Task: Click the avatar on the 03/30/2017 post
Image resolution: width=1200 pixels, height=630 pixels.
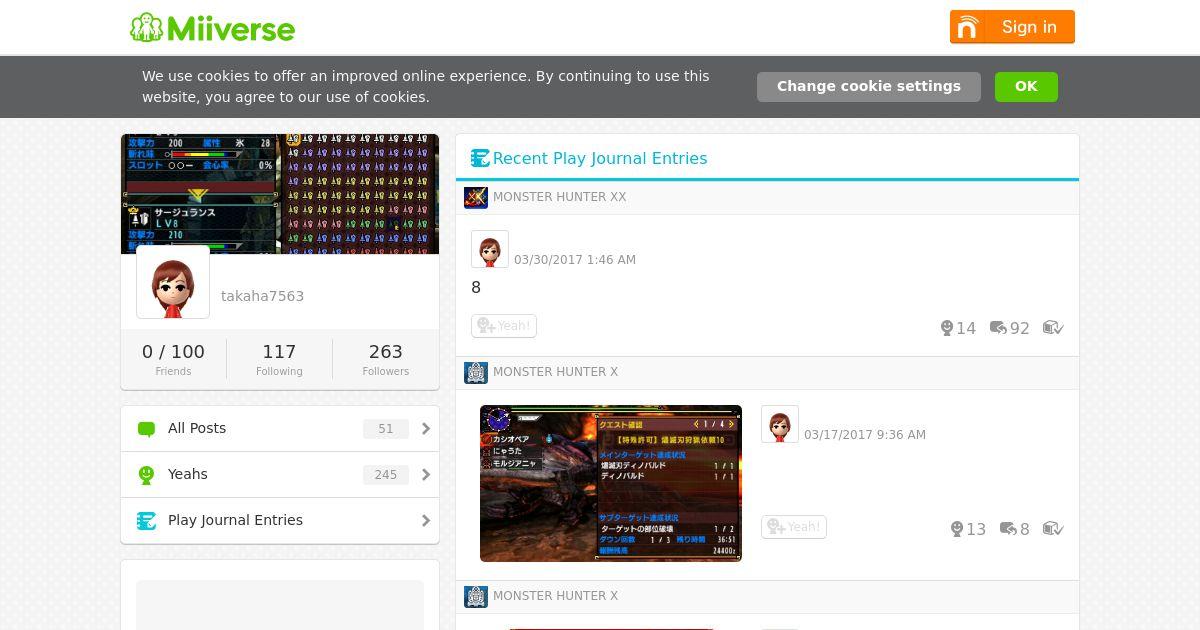Action: pyautogui.click(x=490, y=249)
